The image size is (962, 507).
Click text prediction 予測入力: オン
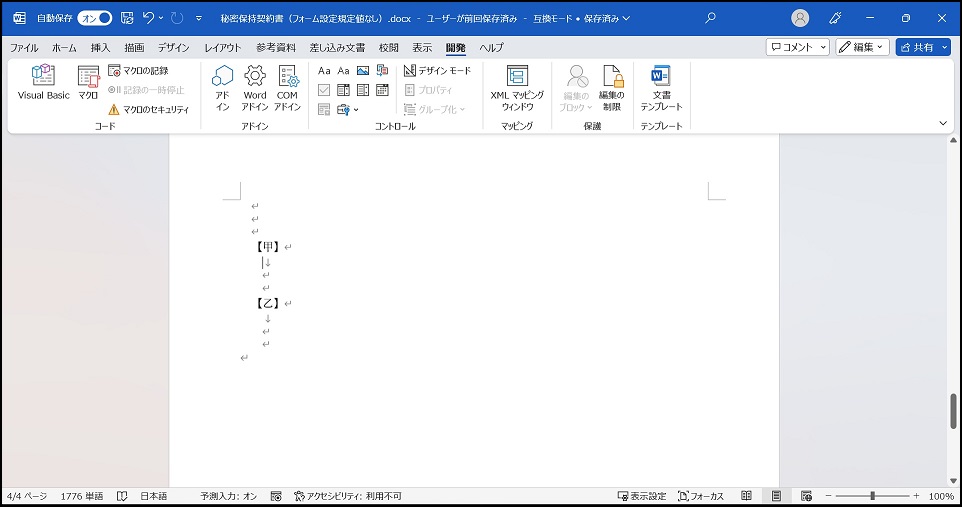(x=228, y=496)
